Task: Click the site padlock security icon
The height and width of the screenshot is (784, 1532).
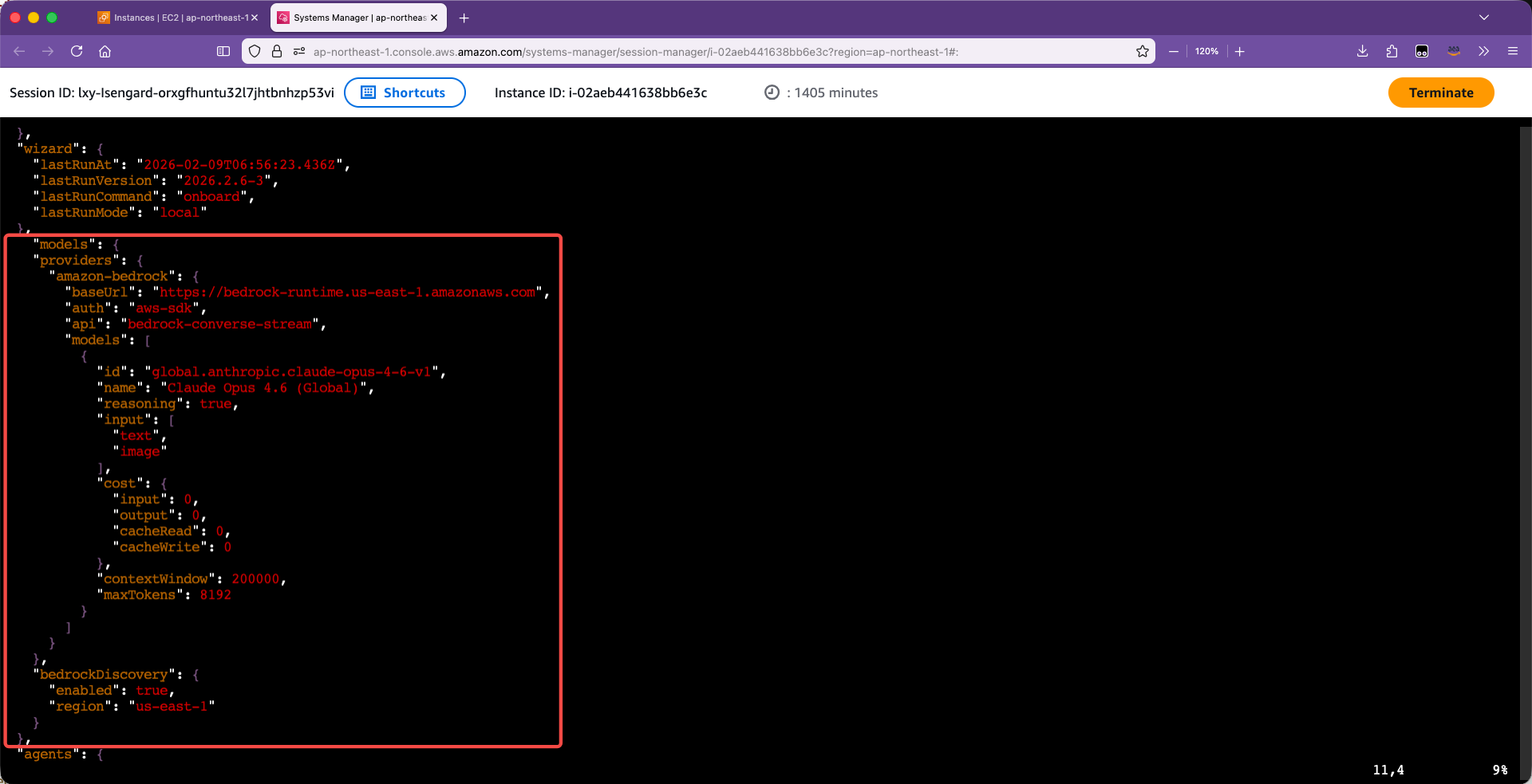Action: [x=277, y=51]
